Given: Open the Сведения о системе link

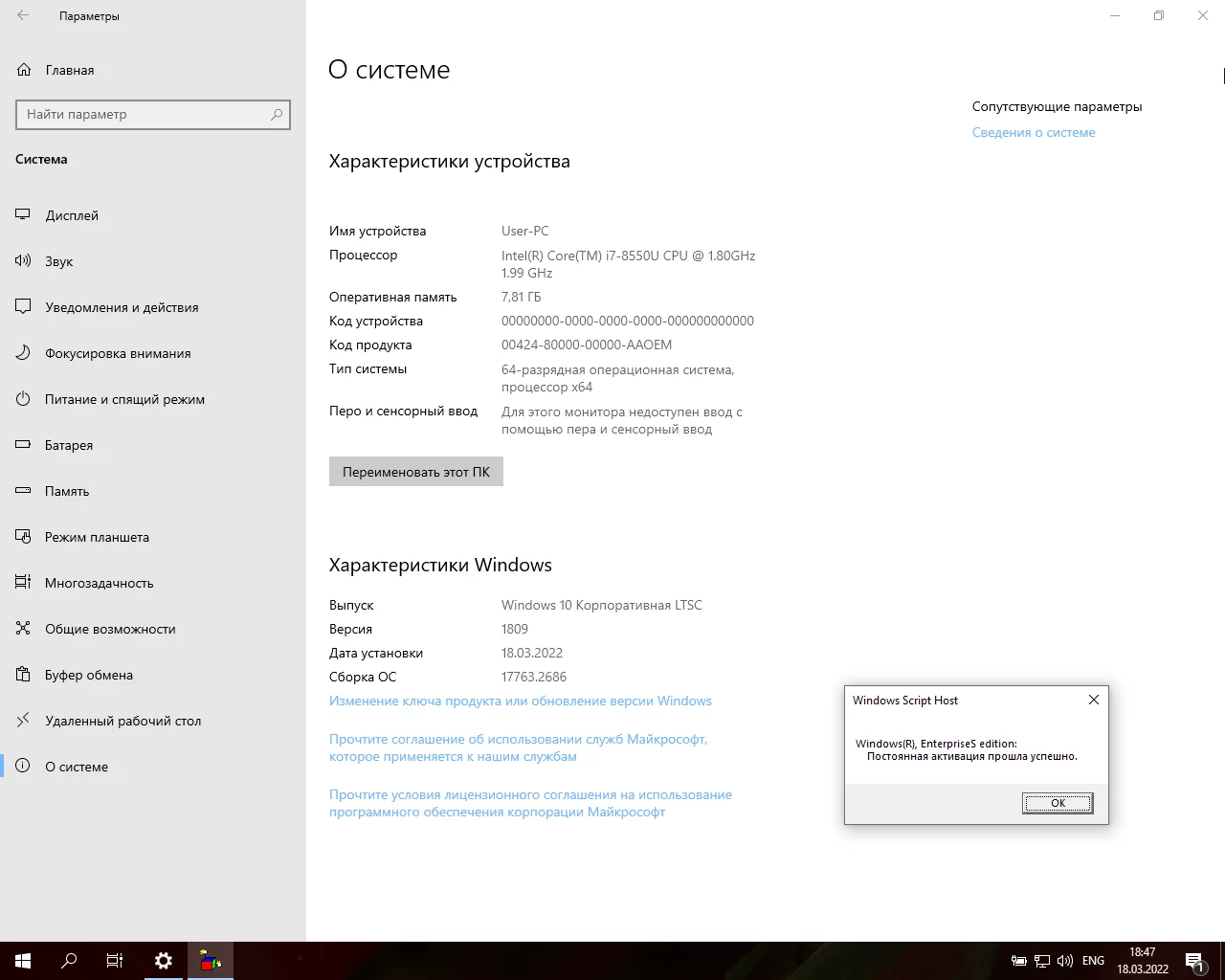Looking at the screenshot, I should point(1034,133).
